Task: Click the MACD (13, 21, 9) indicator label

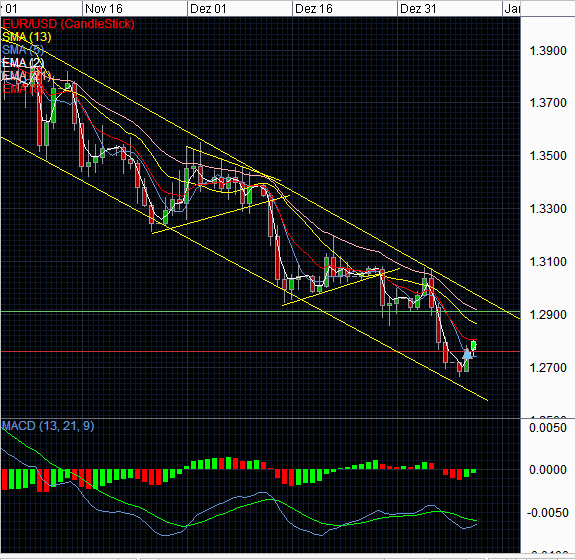Action: point(48,426)
